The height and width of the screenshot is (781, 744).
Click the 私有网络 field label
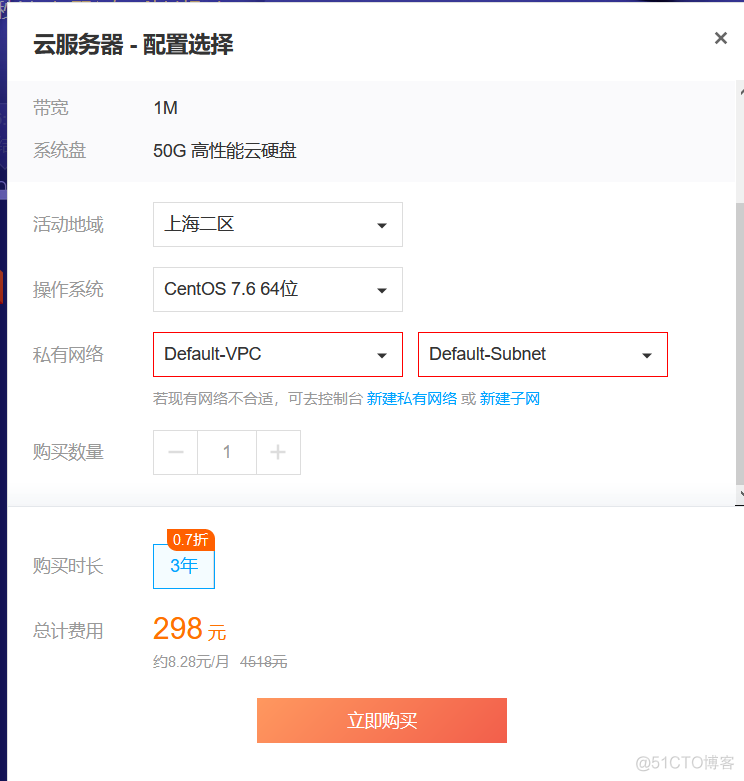68,355
